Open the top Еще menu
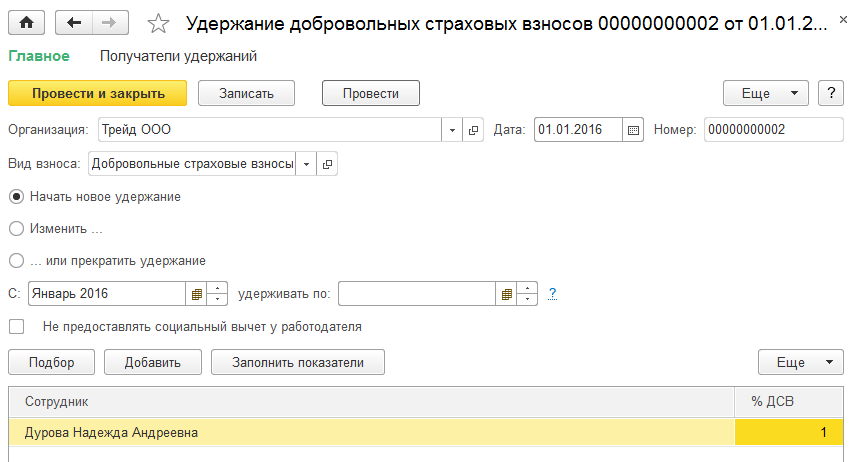Viewport: 859px width, 462px height. 765,93
